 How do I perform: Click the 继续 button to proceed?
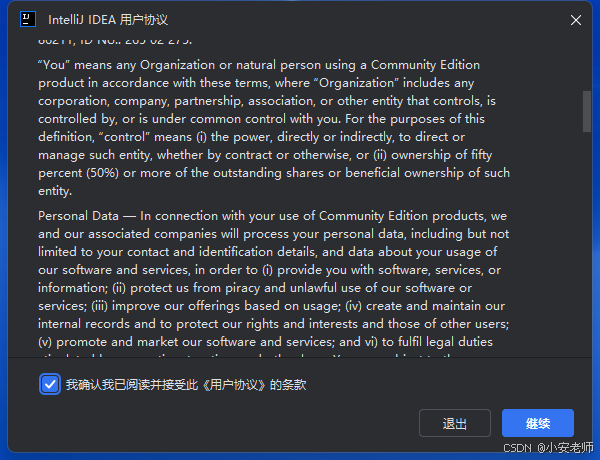pos(538,423)
